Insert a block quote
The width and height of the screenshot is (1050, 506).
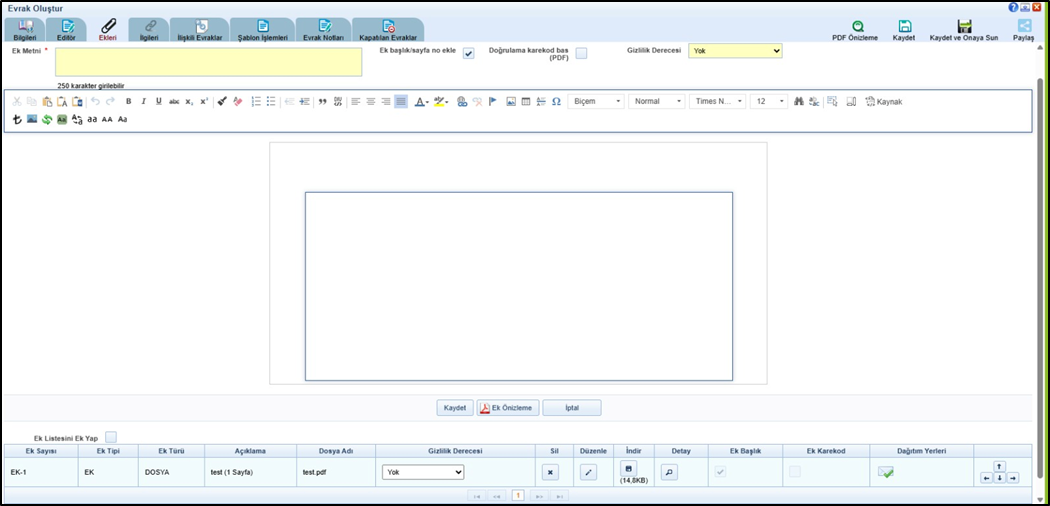pos(323,101)
